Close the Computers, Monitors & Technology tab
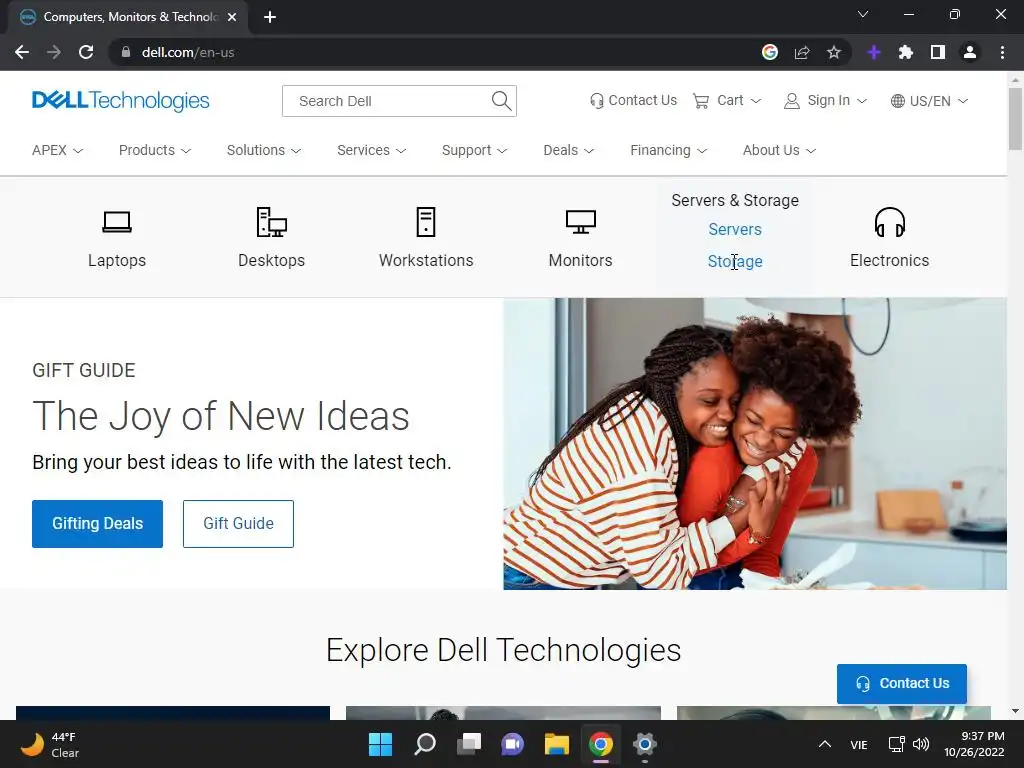 pyautogui.click(x=232, y=17)
